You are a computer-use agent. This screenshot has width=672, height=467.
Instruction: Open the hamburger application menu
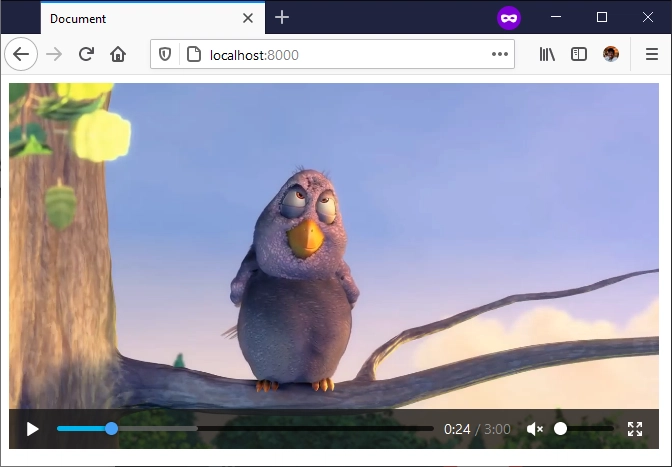pos(651,54)
